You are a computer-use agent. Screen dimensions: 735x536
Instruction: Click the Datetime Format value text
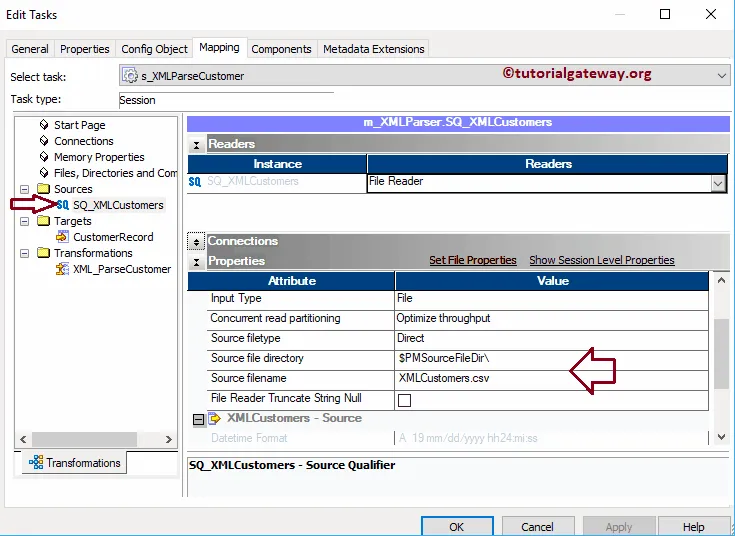468,438
